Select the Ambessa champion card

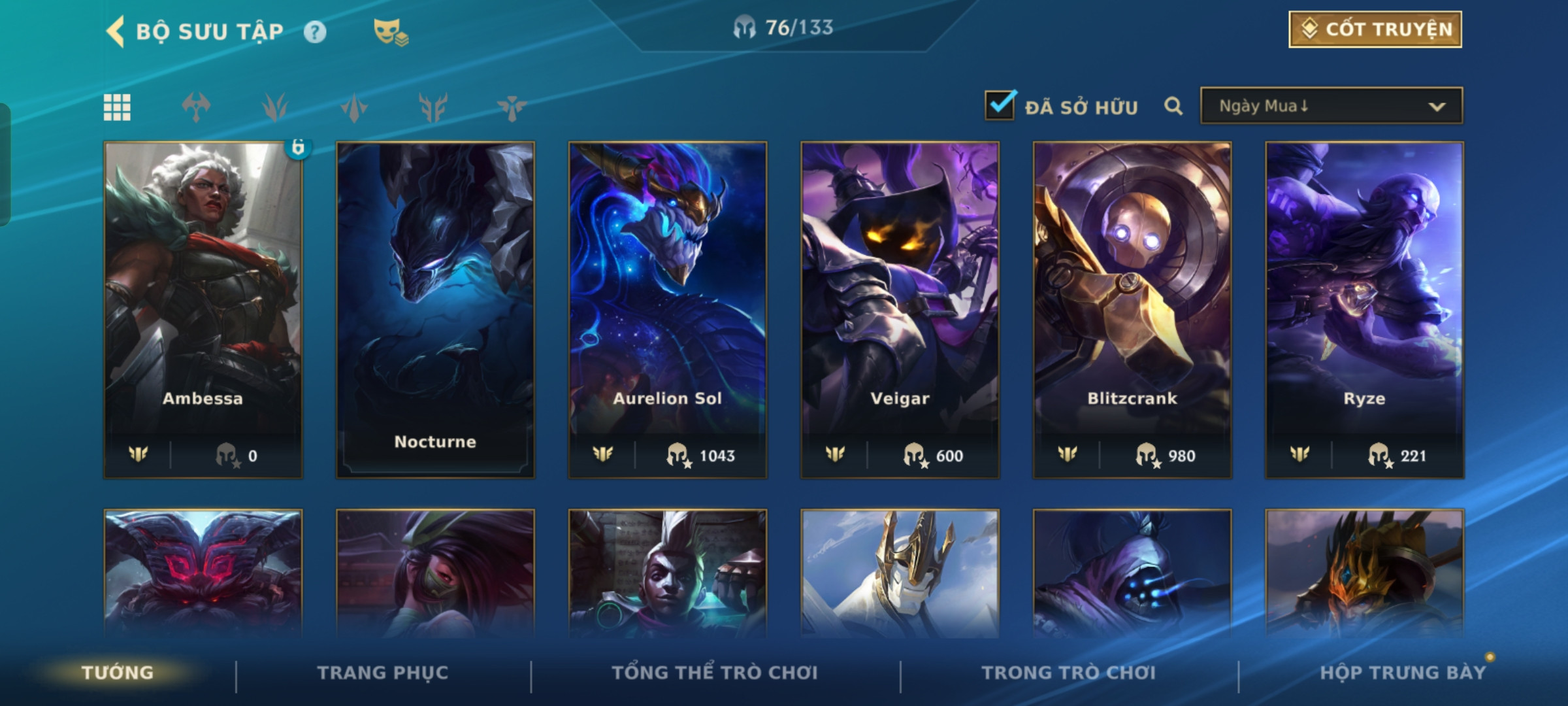(x=203, y=310)
